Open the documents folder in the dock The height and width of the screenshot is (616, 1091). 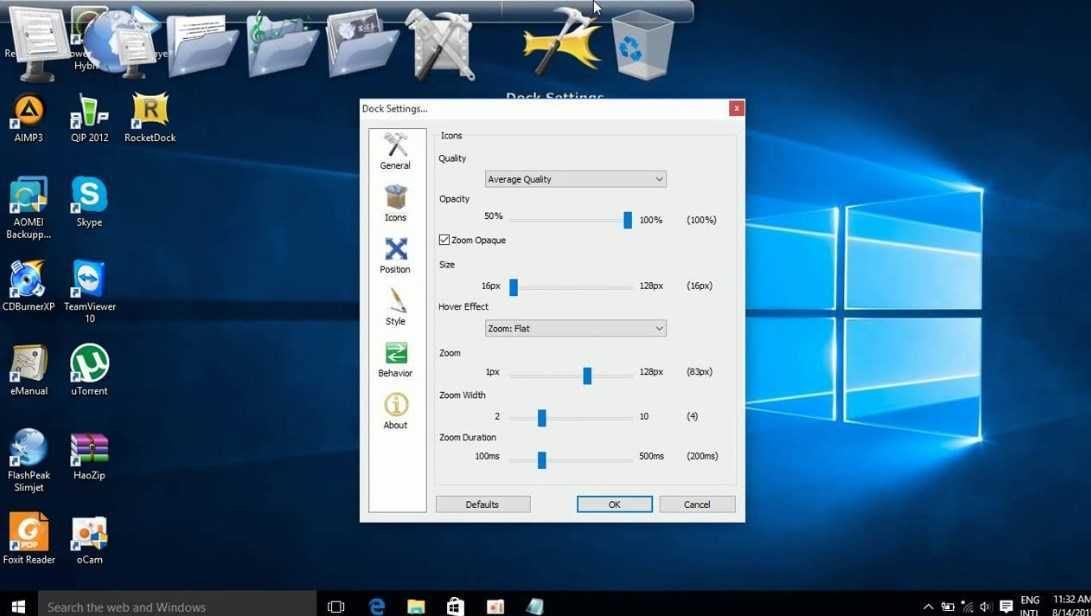(x=203, y=43)
